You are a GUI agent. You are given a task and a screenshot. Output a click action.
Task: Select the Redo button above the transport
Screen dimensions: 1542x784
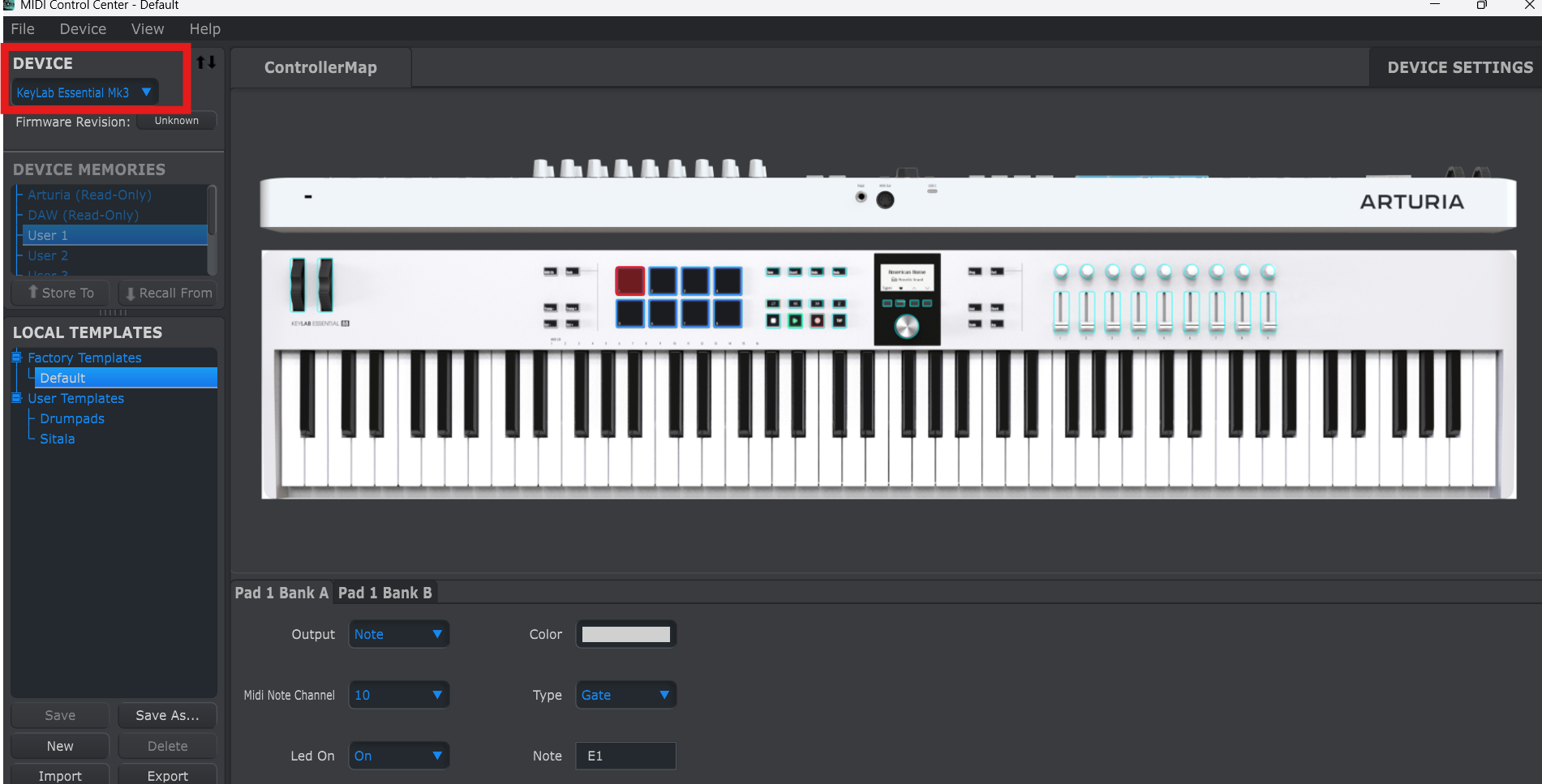(x=840, y=272)
